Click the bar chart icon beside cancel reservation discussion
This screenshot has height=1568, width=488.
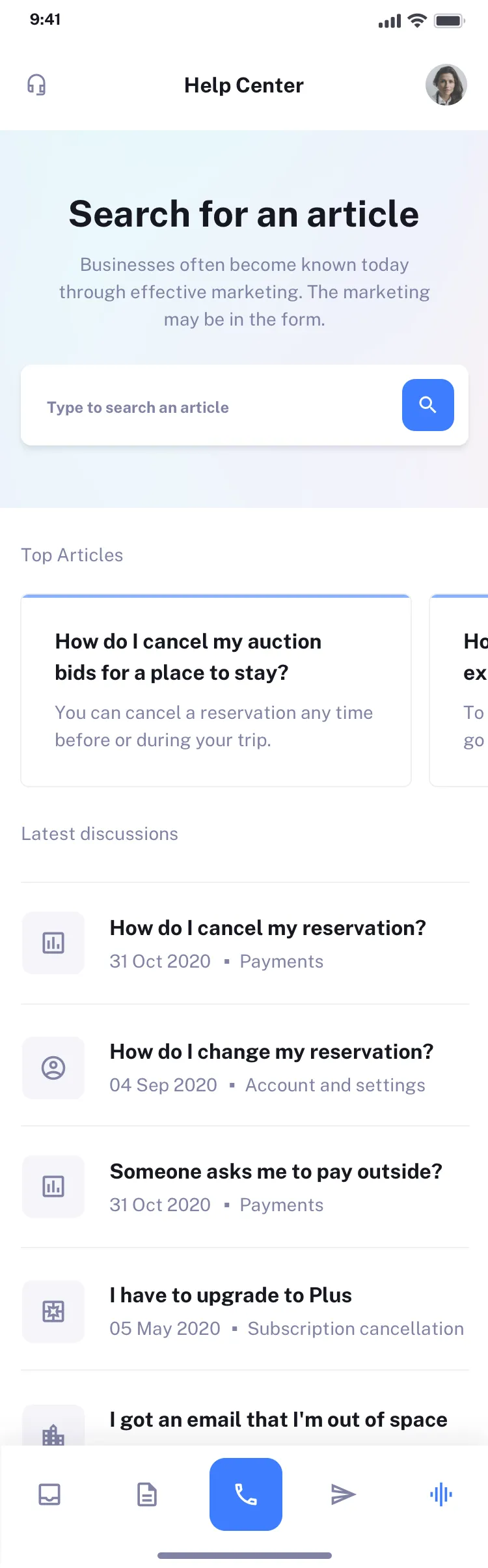pos(53,942)
